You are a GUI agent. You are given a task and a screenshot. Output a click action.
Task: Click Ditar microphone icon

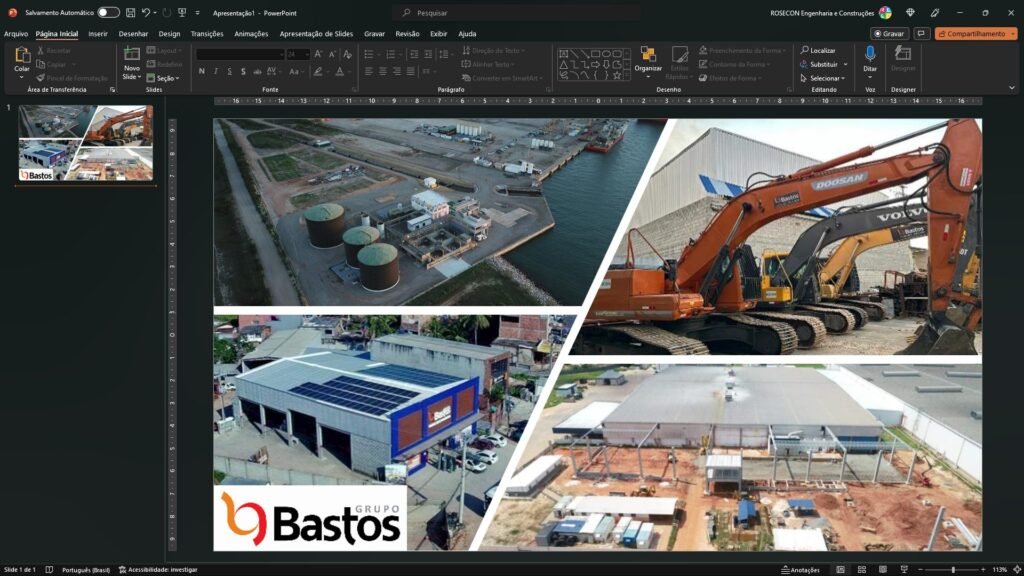tap(870, 55)
